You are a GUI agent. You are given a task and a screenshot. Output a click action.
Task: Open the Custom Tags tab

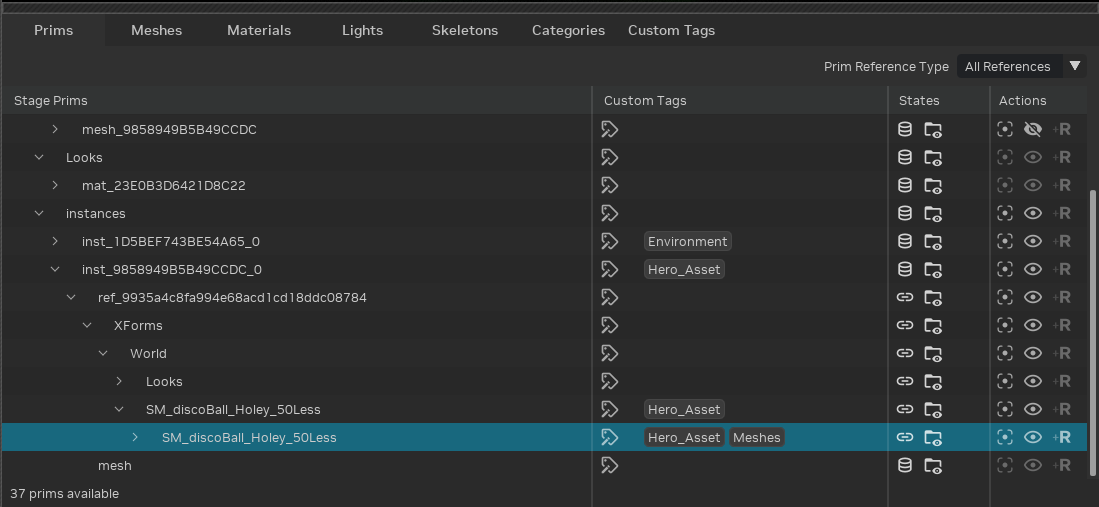tap(671, 30)
